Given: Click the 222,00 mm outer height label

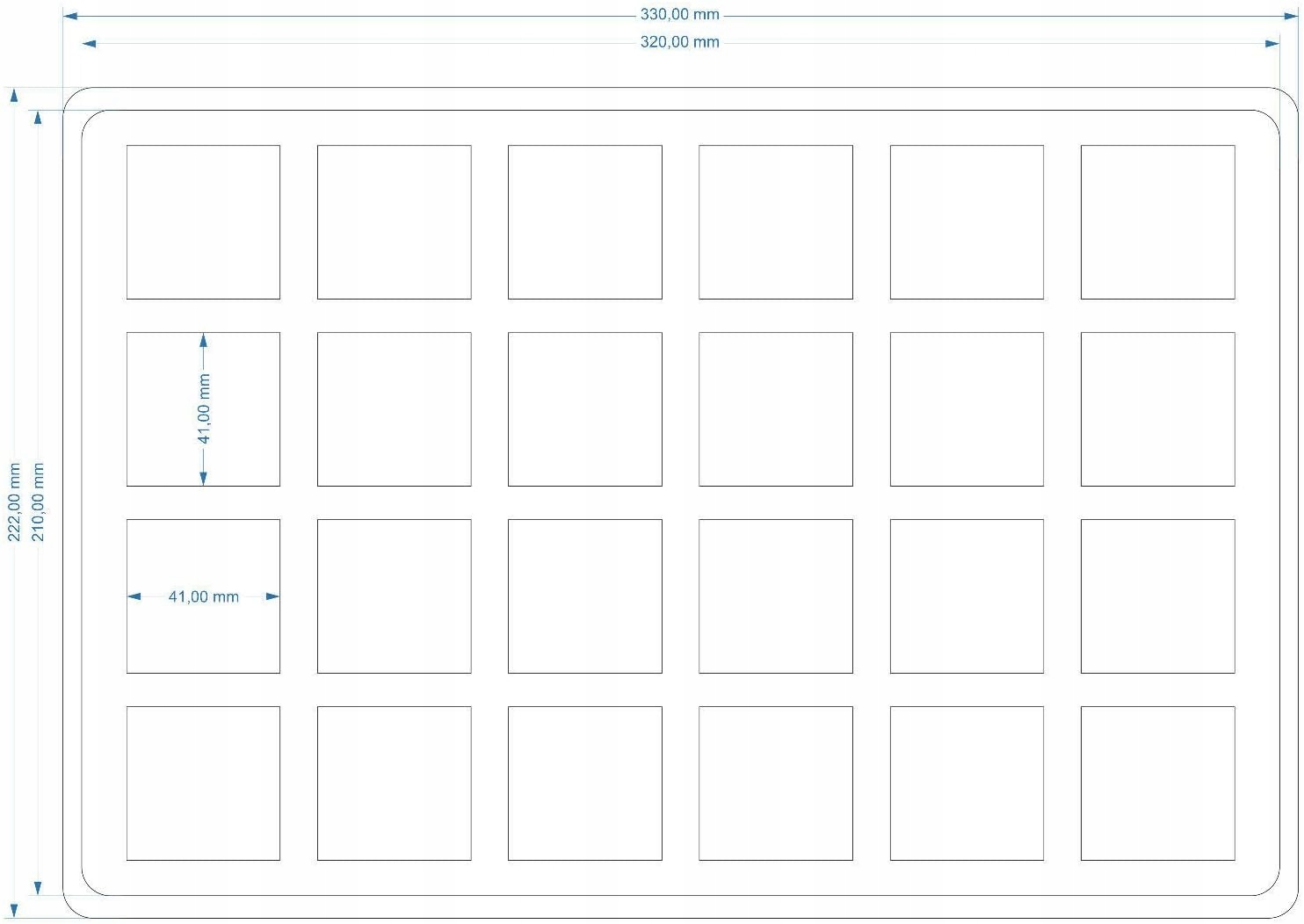Looking at the screenshot, I should tap(14, 502).
